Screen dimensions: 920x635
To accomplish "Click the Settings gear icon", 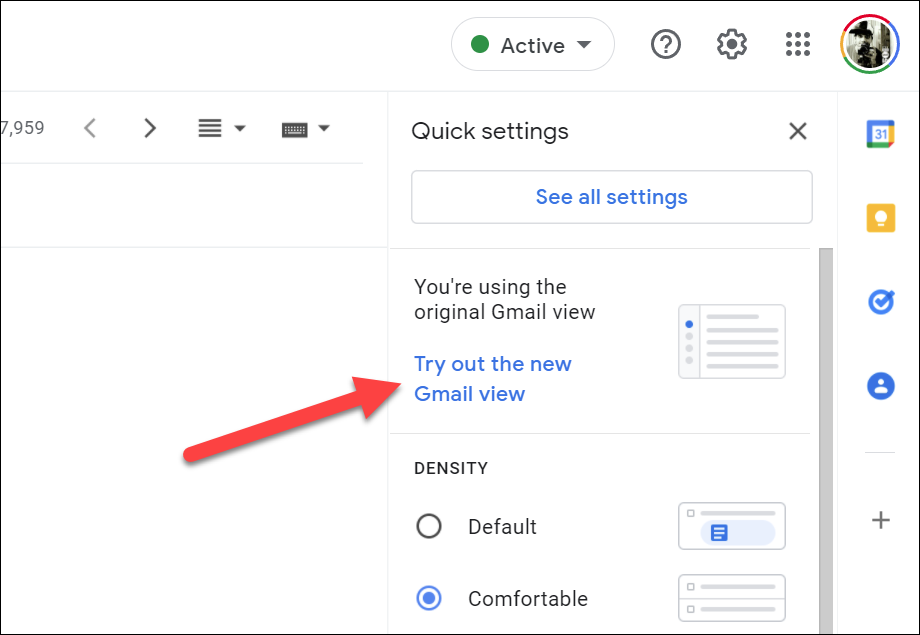I will [732, 45].
